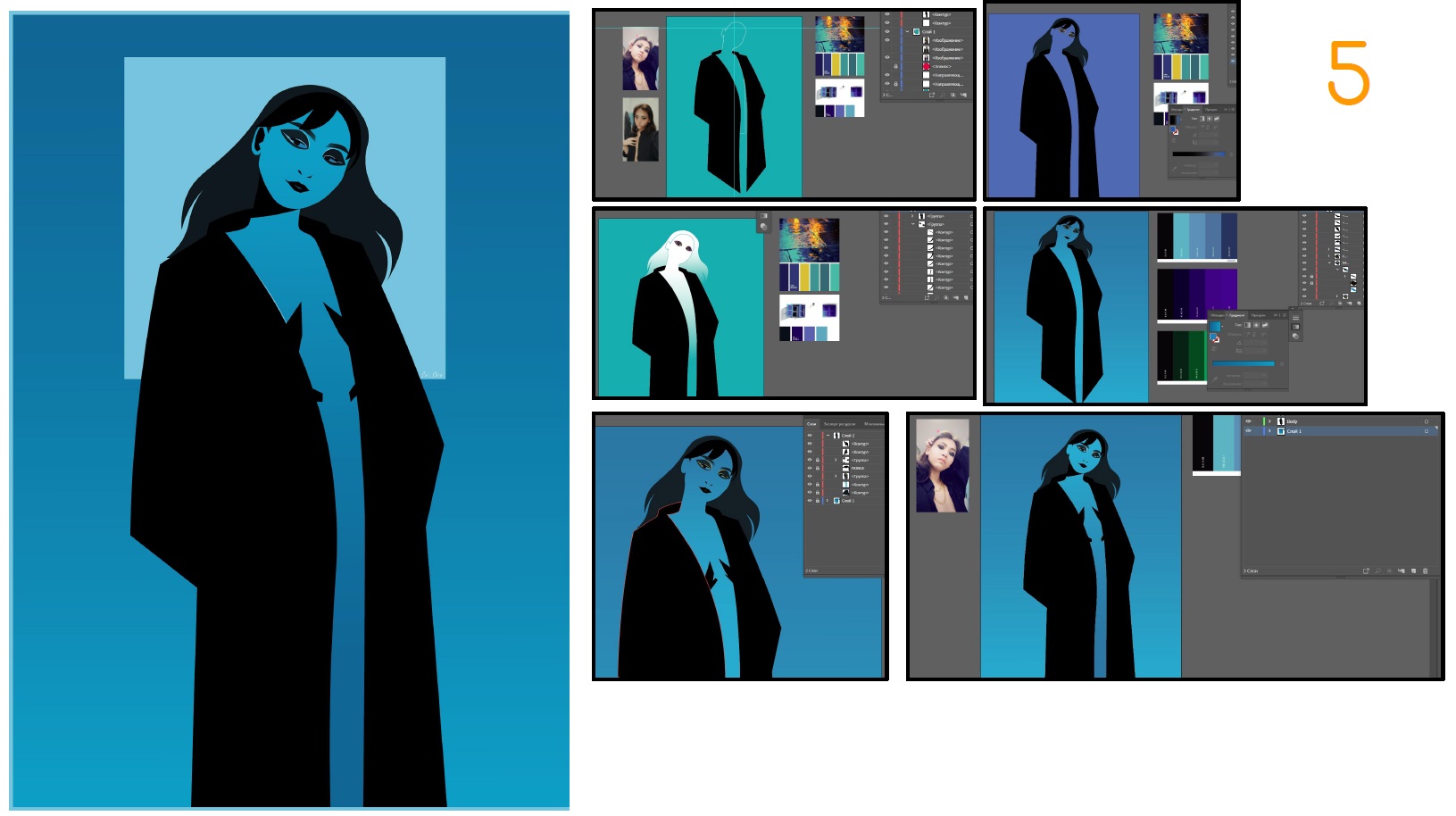Expand Слой 1 beneath the Body layer
Image resolution: width=1456 pixels, height=816 pixels.
pyautogui.click(x=1269, y=431)
